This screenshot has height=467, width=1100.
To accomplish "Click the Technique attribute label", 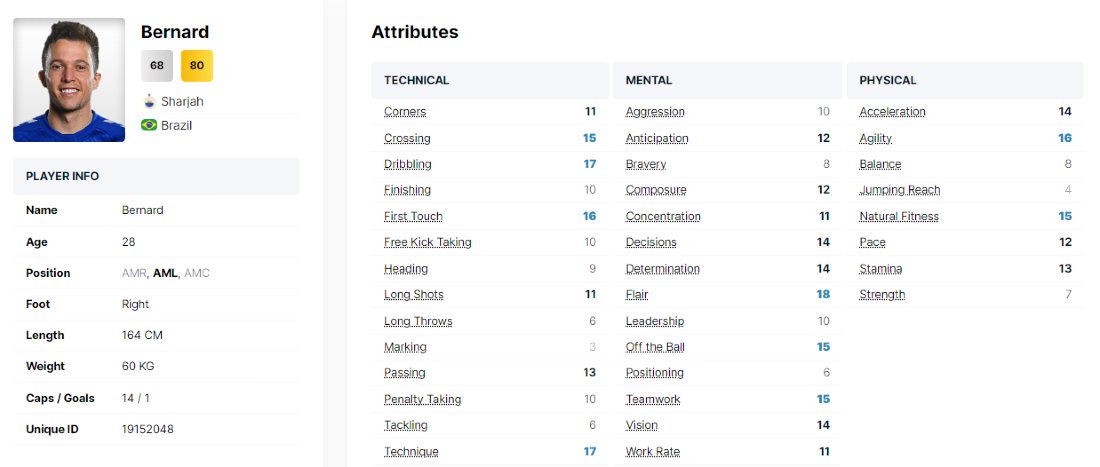I will [411, 451].
